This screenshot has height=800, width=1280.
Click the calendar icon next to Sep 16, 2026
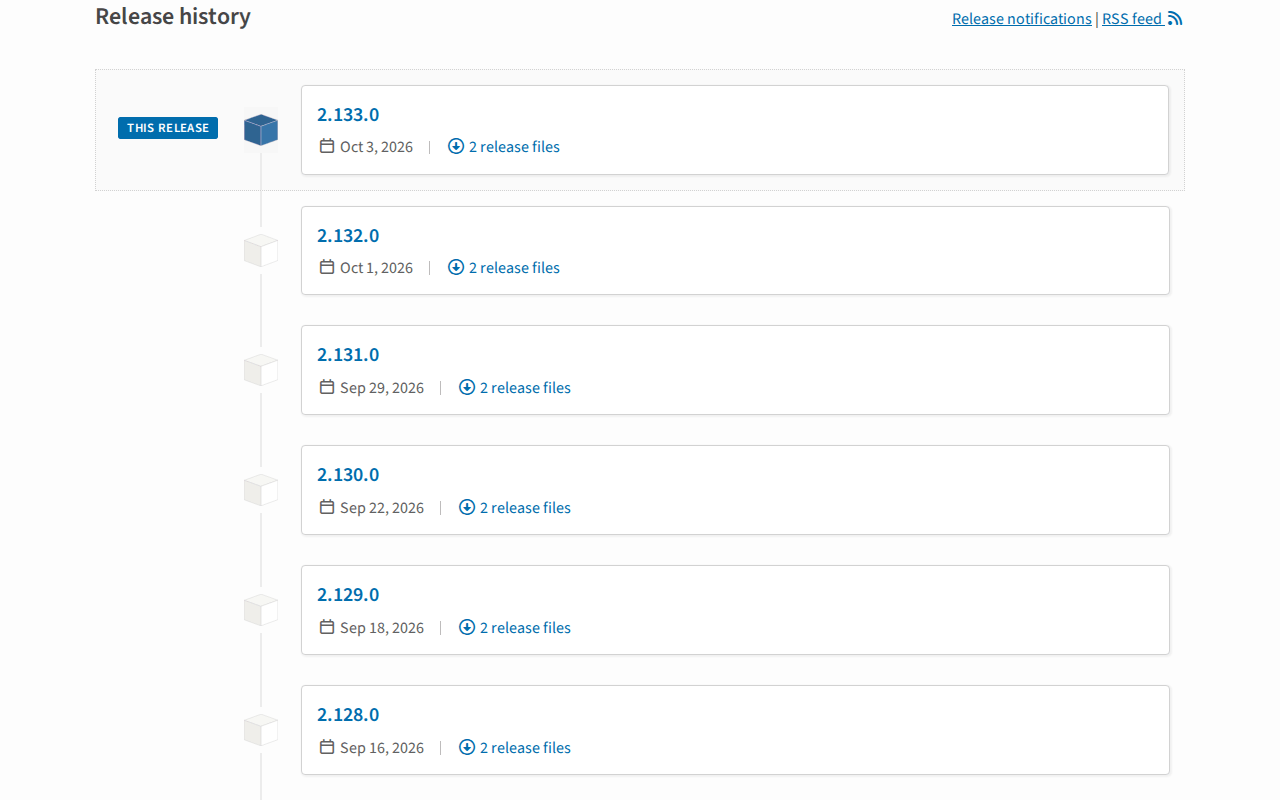[327, 747]
